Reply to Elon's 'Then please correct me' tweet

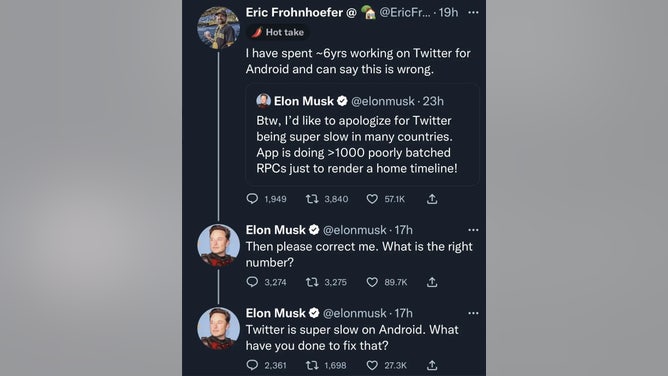[252, 282]
